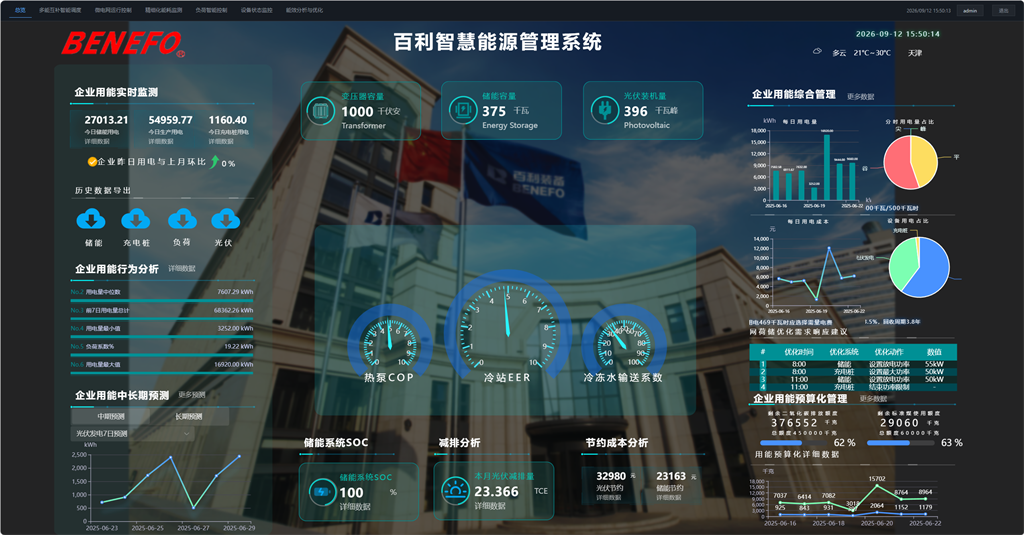Switch to 多能互补智能调度 tab

(x=60, y=10)
